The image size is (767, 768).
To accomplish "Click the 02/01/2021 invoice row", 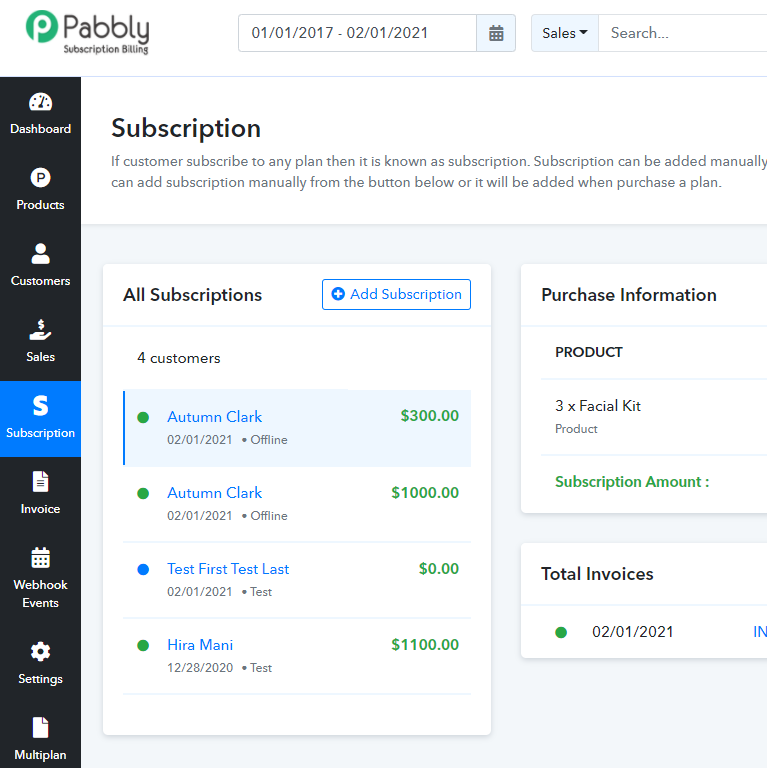I will coord(632,632).
